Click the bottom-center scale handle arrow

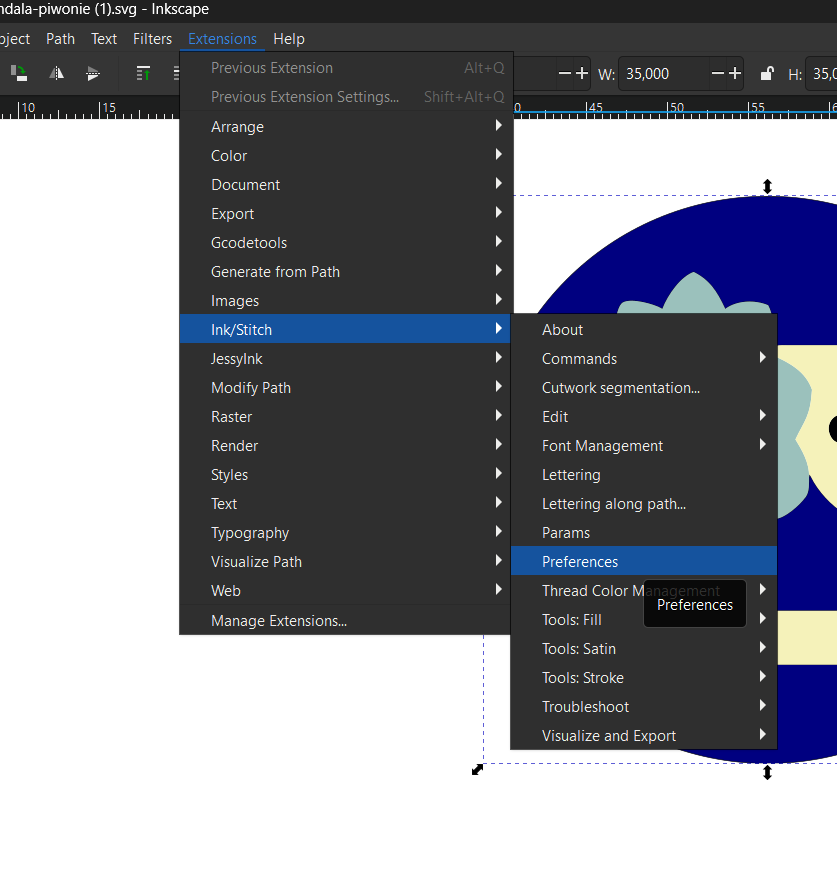[767, 772]
